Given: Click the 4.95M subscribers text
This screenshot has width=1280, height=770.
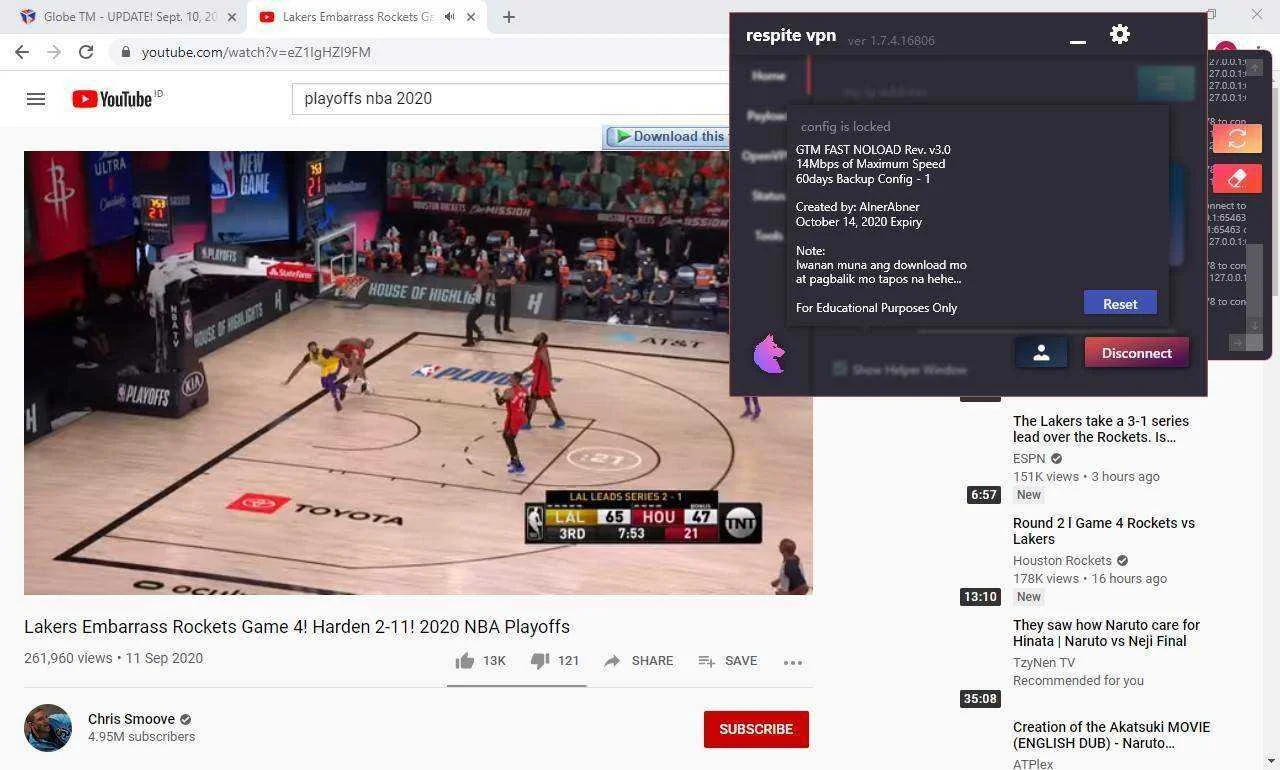Looking at the screenshot, I should (x=141, y=737).
